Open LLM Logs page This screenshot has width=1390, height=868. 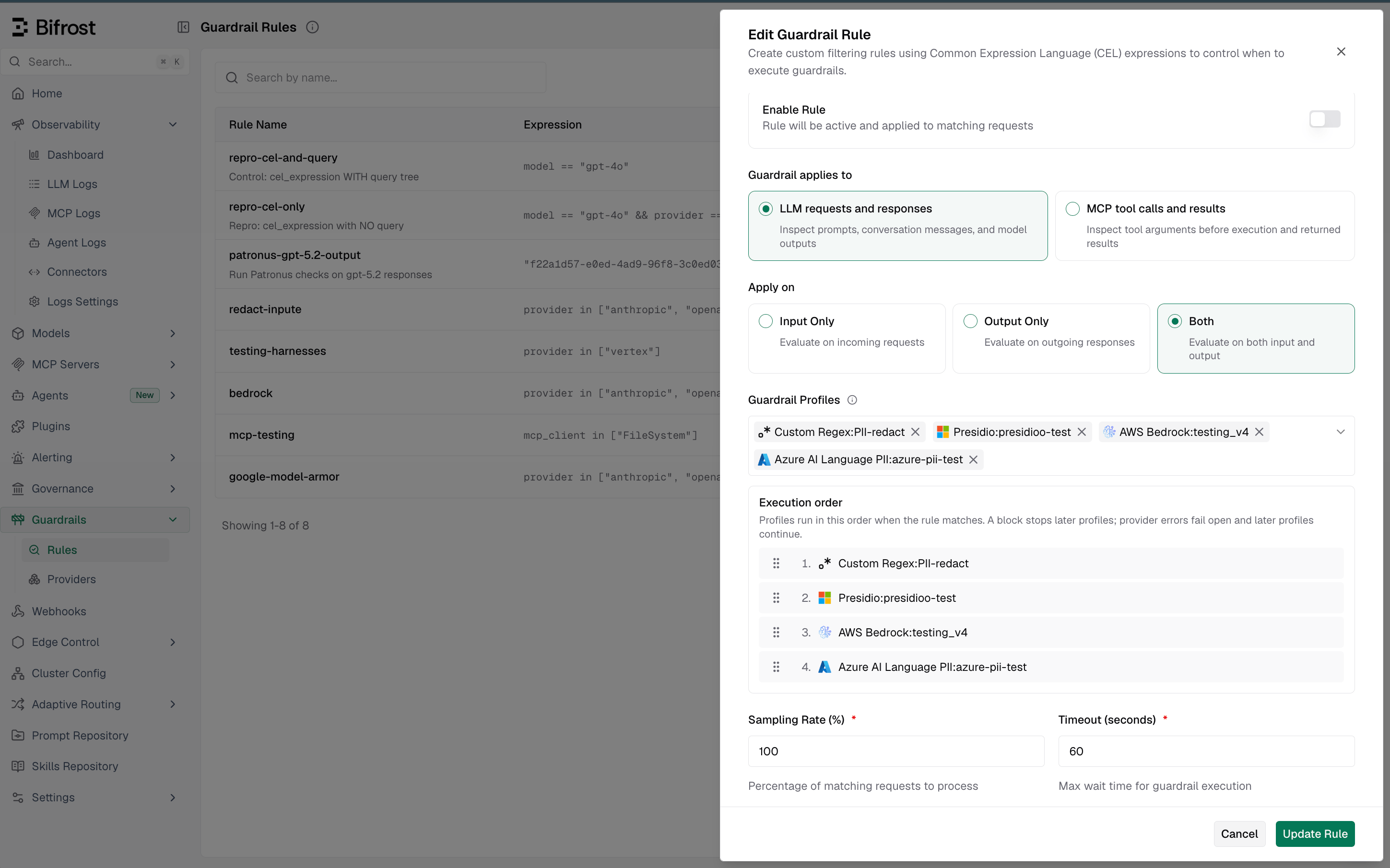[x=96, y=184]
